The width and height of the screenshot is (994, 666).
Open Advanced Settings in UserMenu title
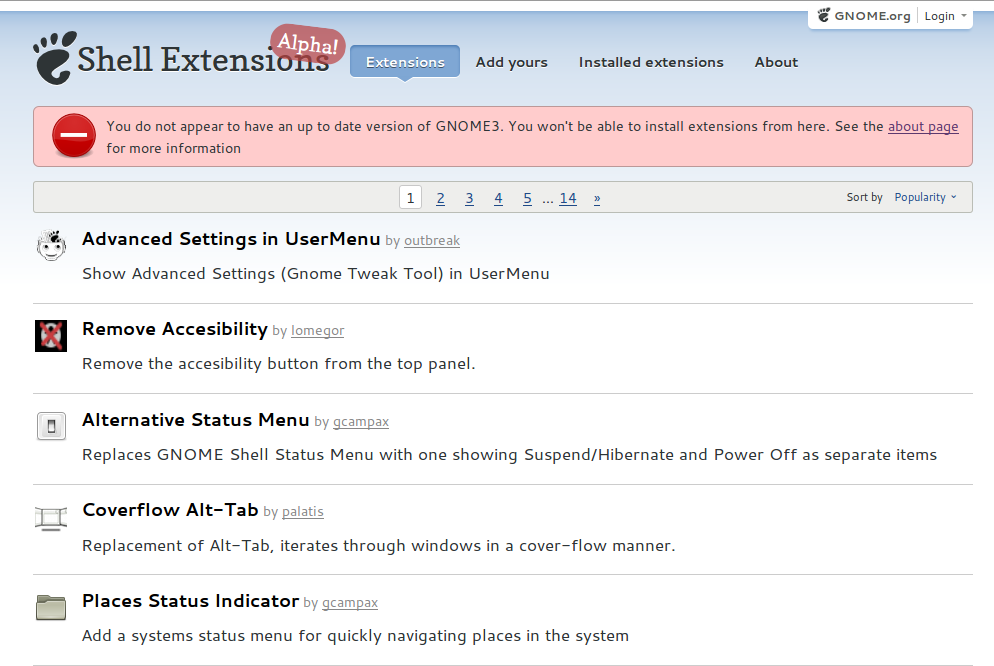[231, 239]
